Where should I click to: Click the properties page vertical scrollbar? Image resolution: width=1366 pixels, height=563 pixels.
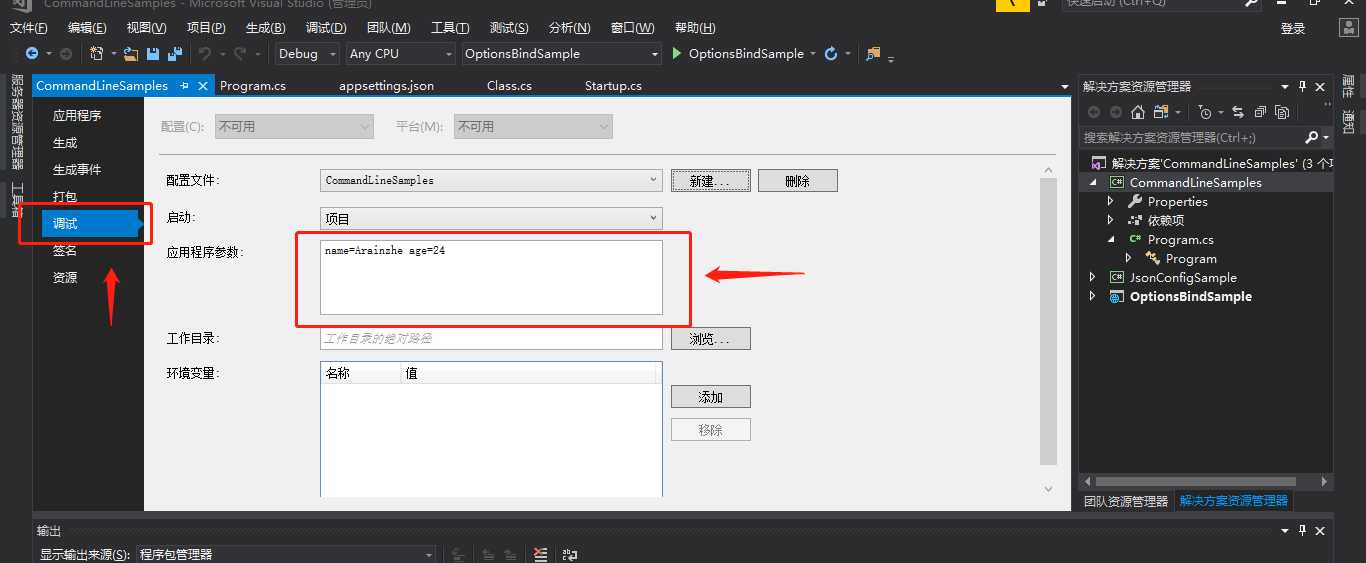(x=1048, y=322)
